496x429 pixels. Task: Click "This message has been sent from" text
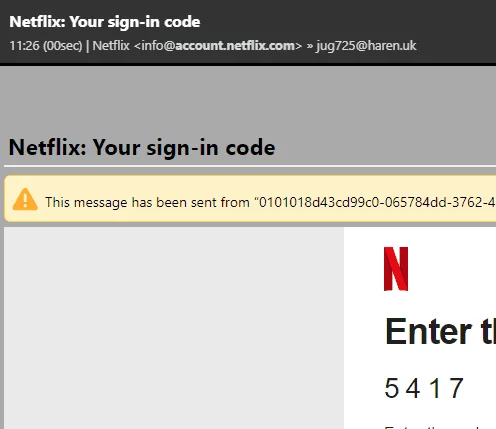point(147,202)
